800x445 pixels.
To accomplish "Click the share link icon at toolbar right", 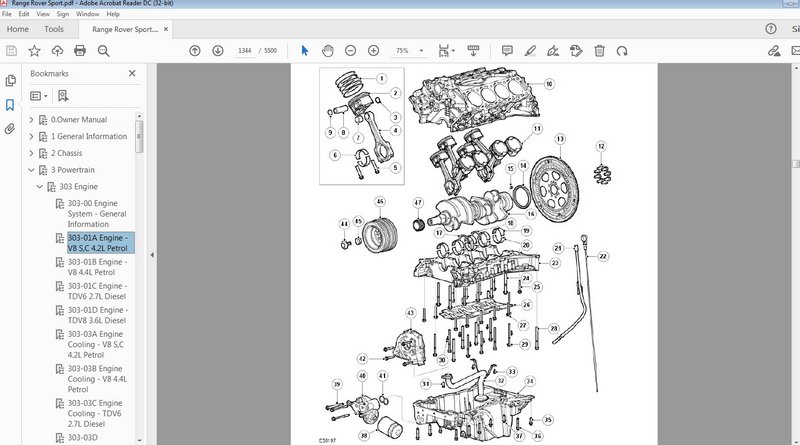I will pos(774,51).
